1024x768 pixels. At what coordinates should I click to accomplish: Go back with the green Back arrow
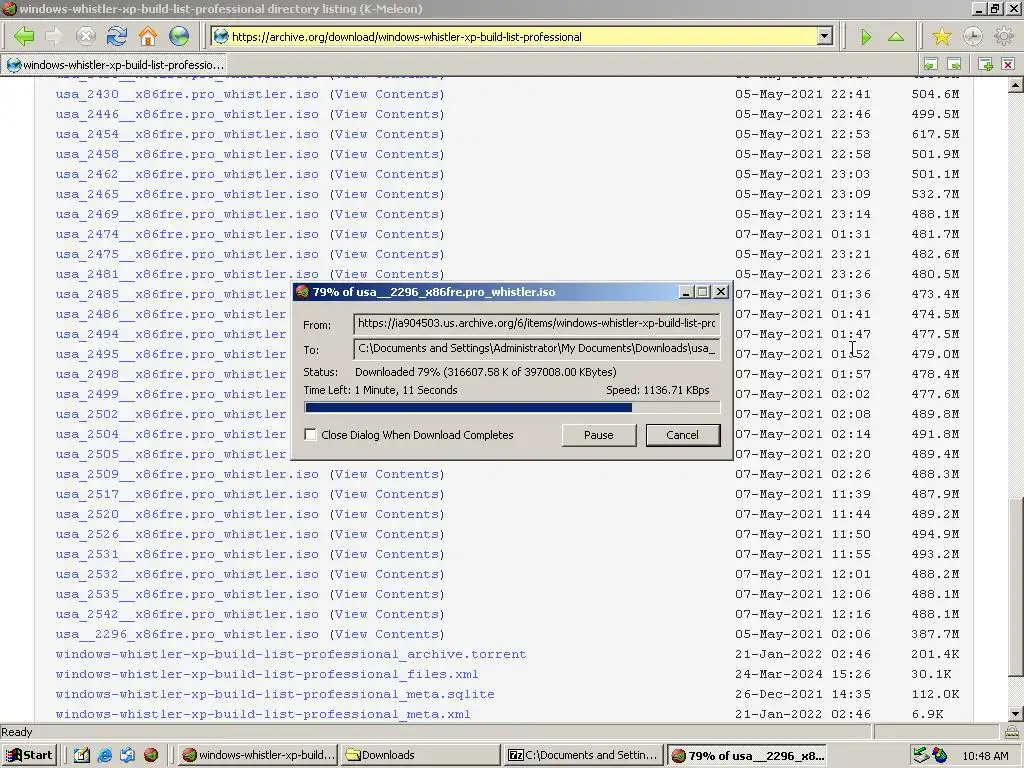click(24, 36)
